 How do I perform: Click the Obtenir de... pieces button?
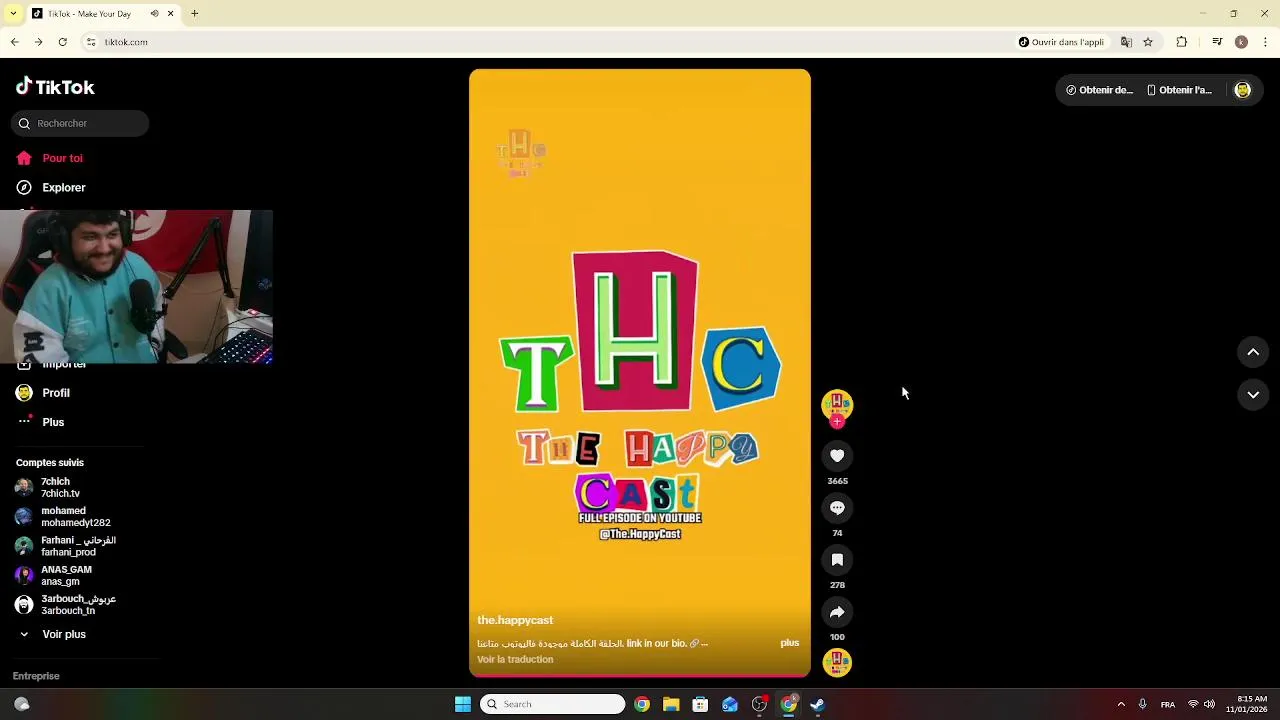(x=1099, y=90)
